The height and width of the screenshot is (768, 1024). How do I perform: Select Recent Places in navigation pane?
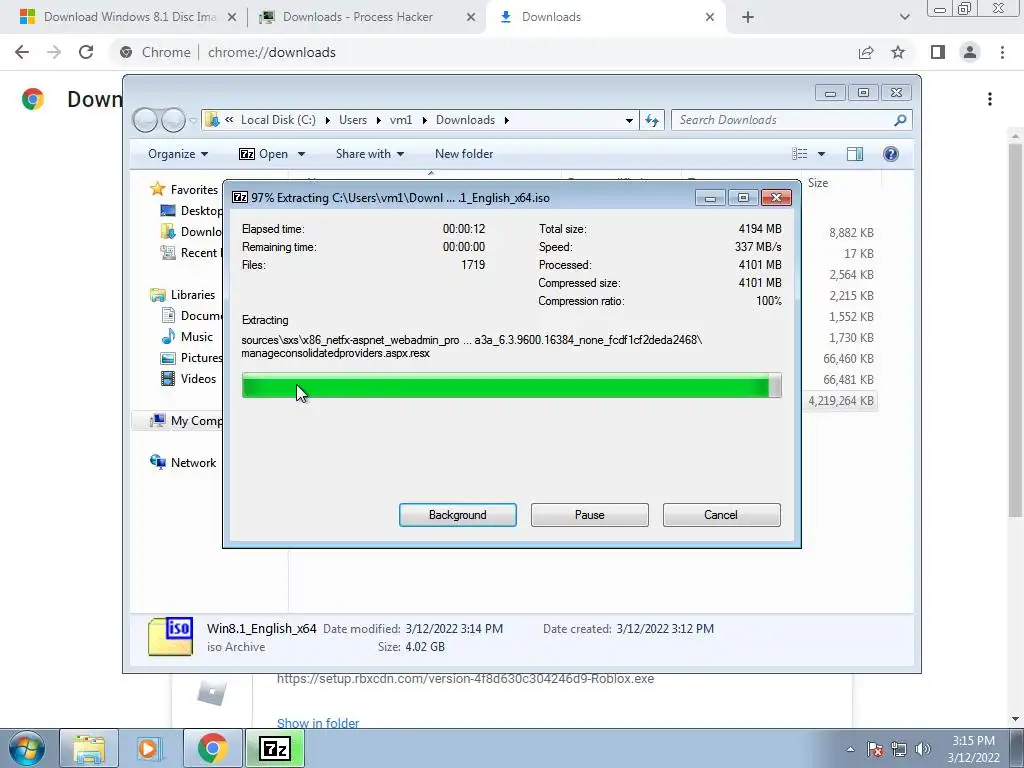(x=191, y=253)
